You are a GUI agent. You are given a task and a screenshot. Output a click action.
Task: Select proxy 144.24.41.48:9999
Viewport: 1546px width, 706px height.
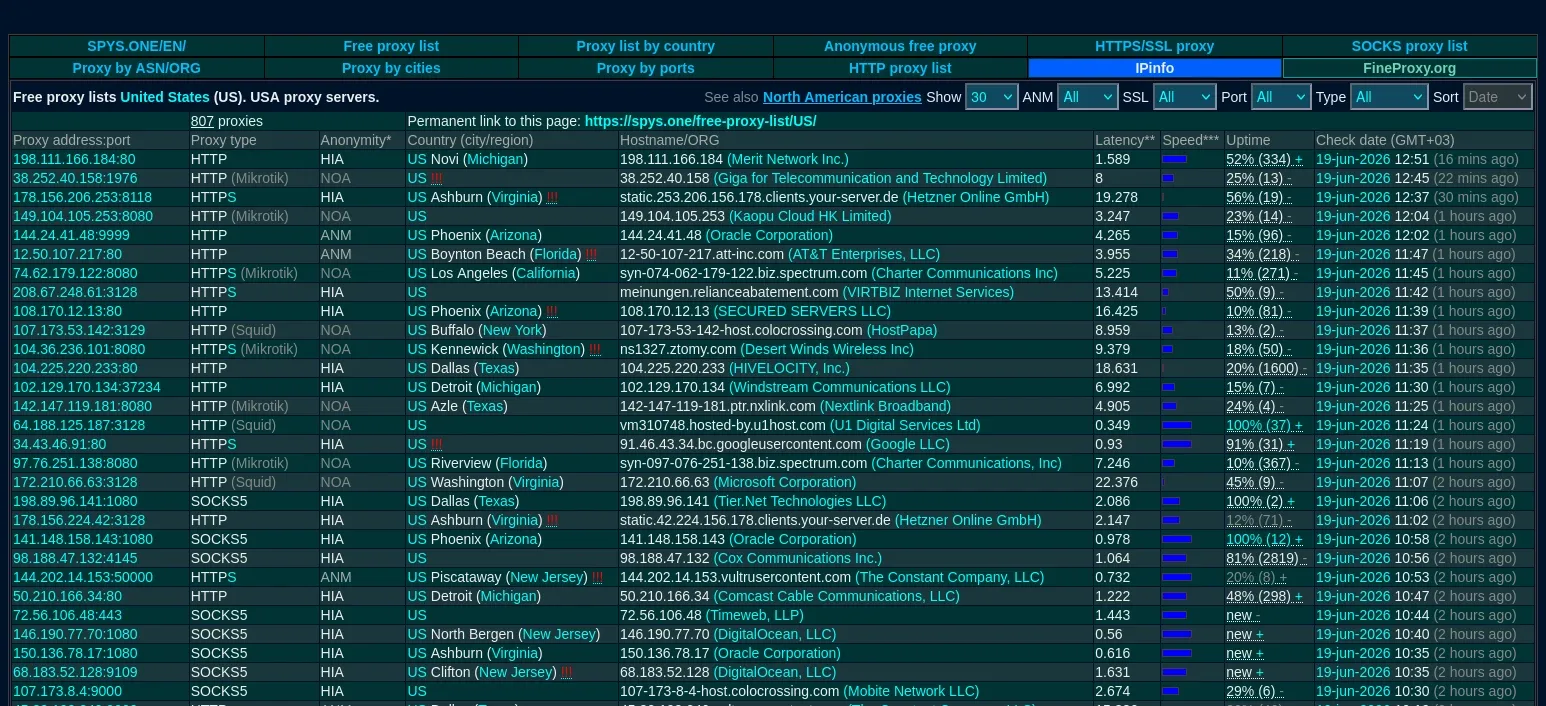(x=71, y=235)
